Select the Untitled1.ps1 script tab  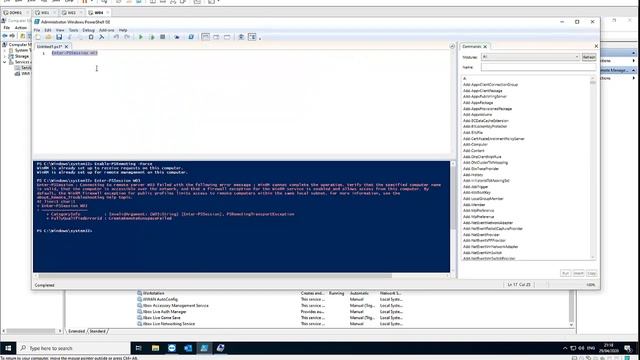49,47
